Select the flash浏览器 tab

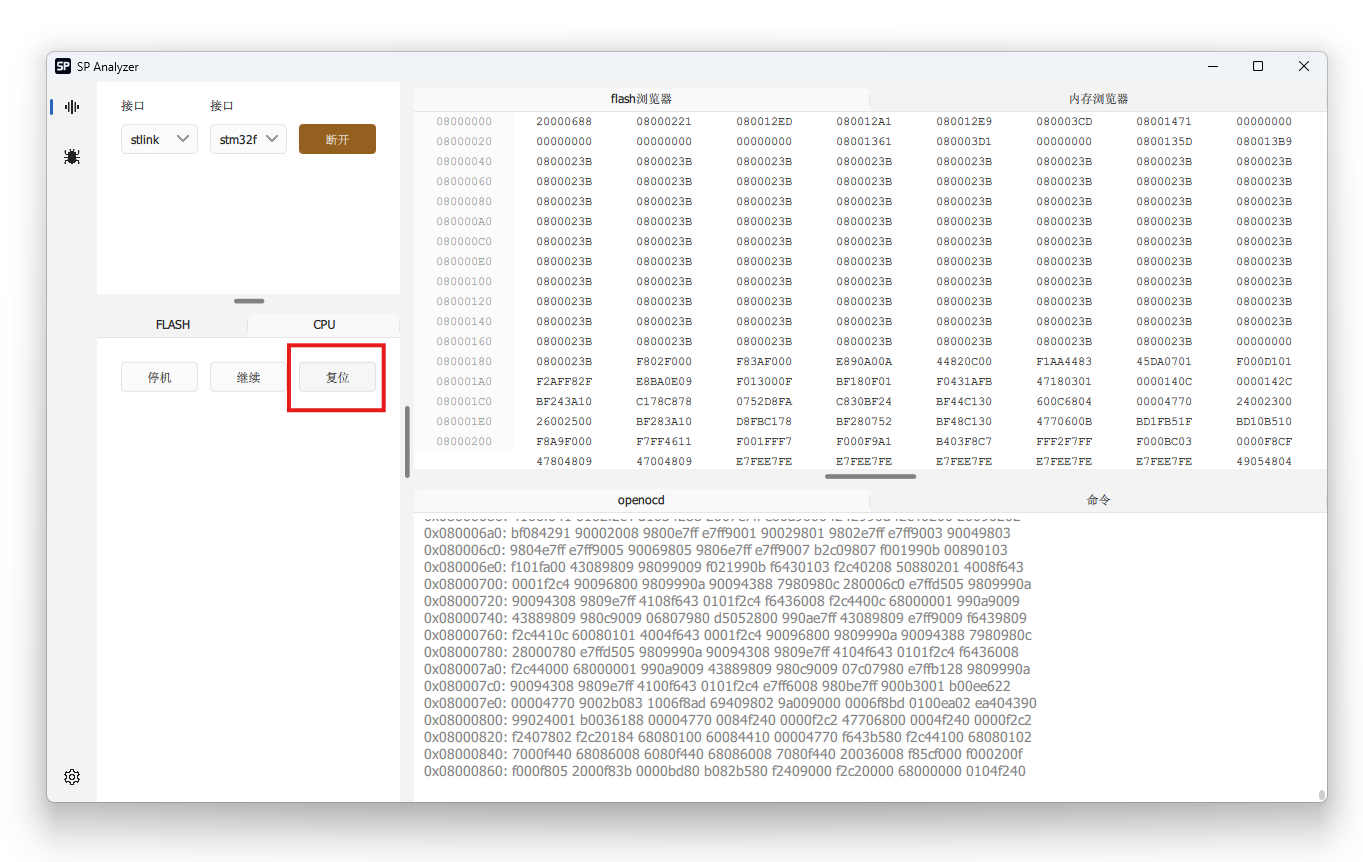(641, 99)
